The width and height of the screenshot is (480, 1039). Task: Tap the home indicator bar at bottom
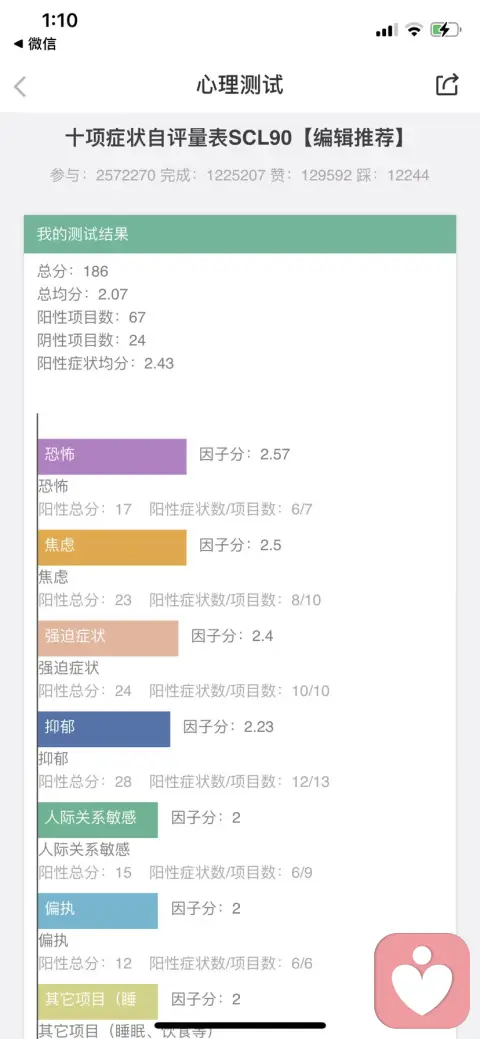click(x=240, y=1025)
